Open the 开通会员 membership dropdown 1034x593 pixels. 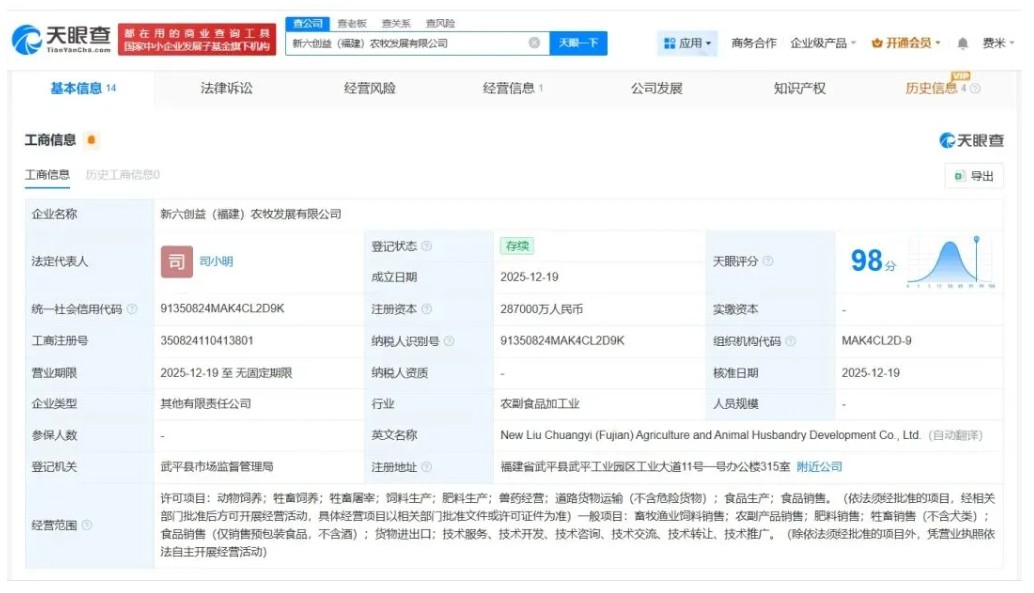pos(906,43)
